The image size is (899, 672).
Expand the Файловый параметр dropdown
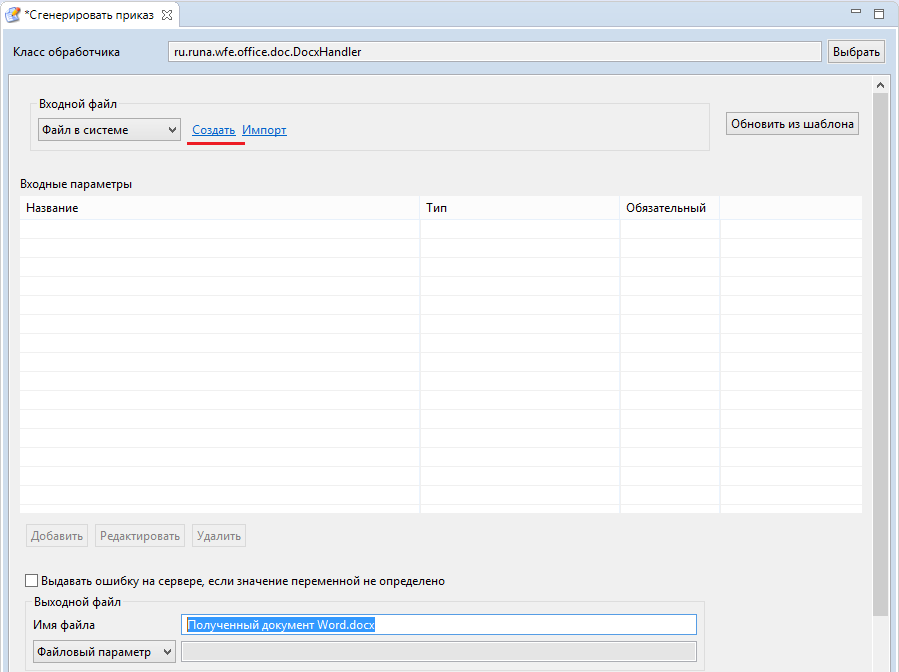[104, 652]
